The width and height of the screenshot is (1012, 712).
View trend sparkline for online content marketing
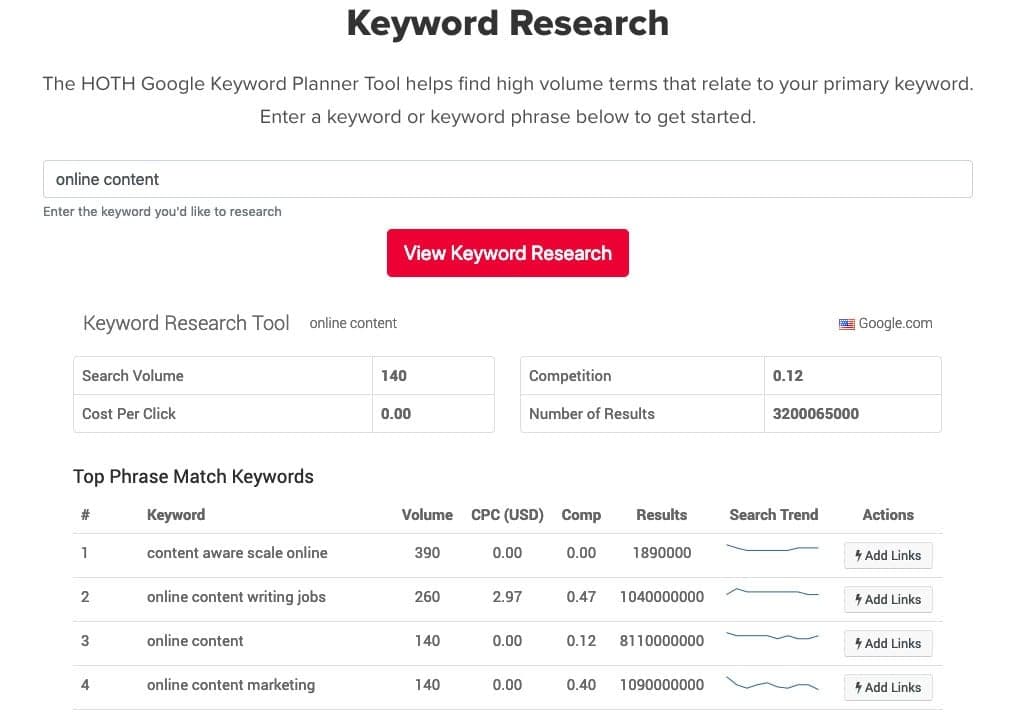(772, 685)
